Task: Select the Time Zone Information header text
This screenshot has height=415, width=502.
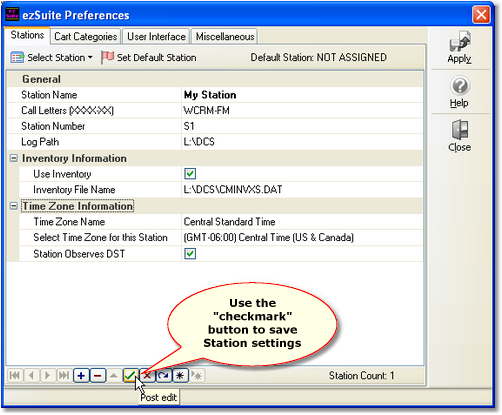Action: coord(78,206)
